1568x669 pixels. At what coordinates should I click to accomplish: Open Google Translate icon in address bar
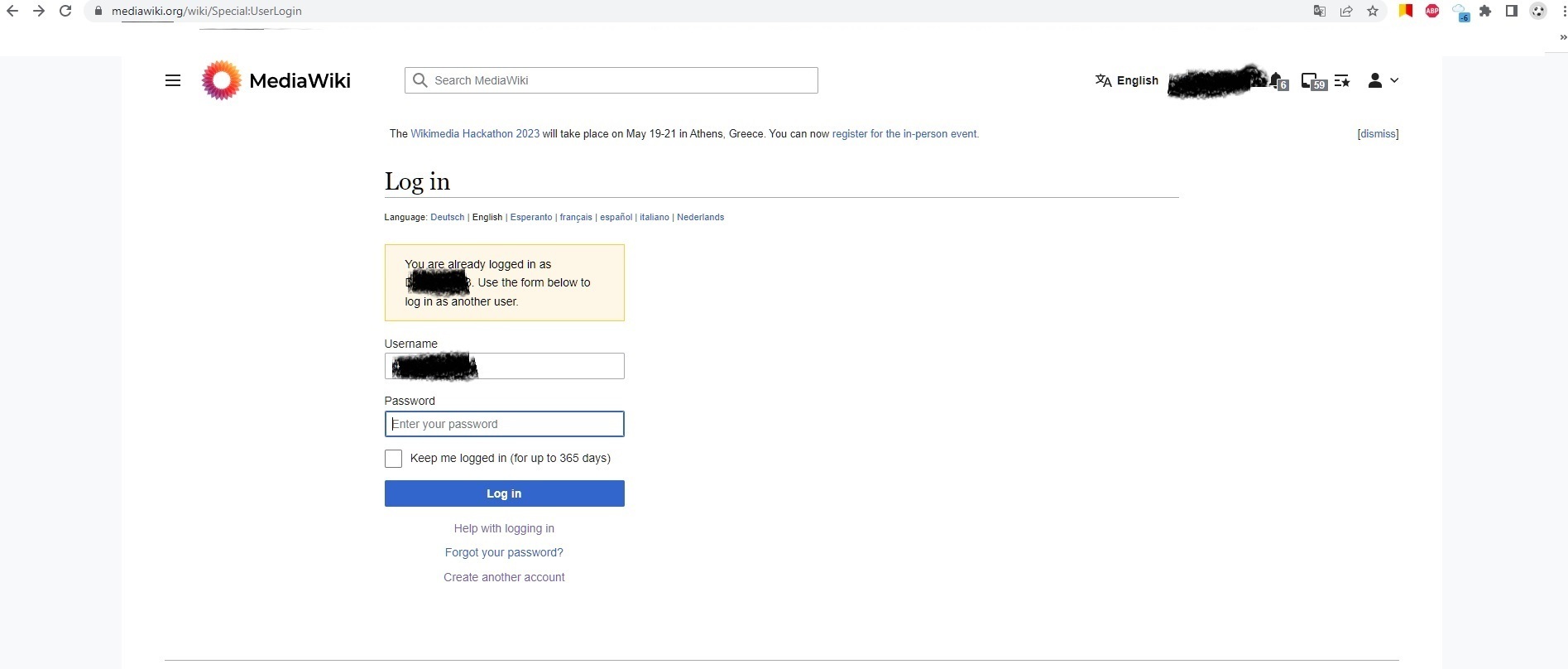click(1320, 11)
